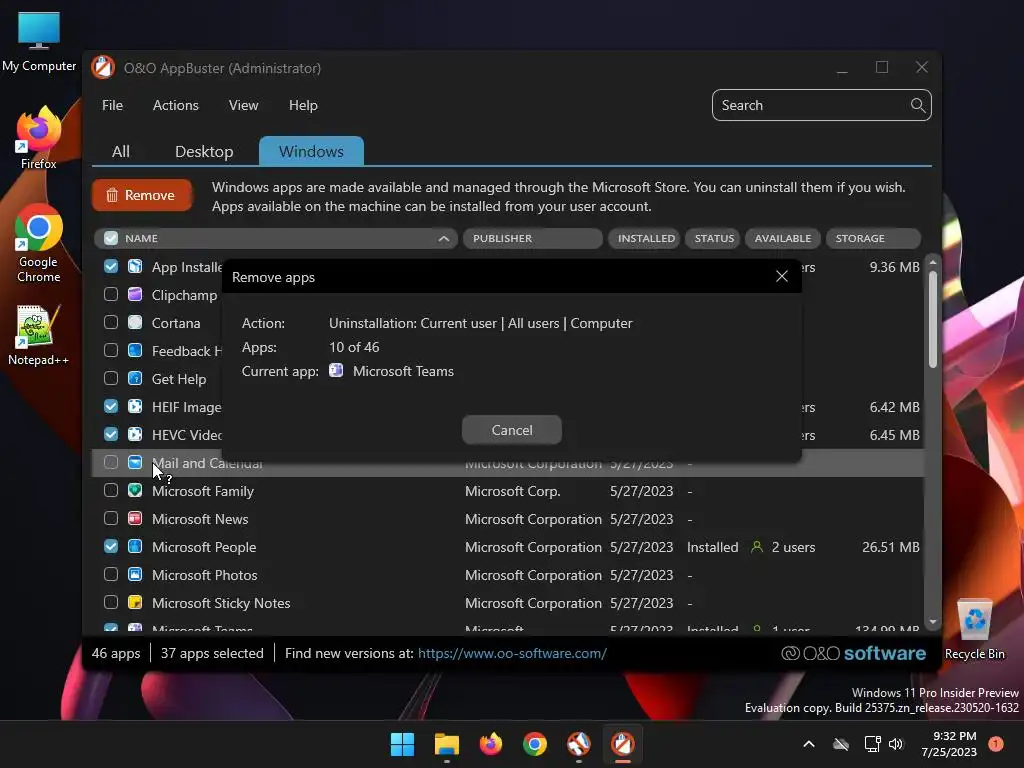Sort by STATUS column header

click(713, 238)
